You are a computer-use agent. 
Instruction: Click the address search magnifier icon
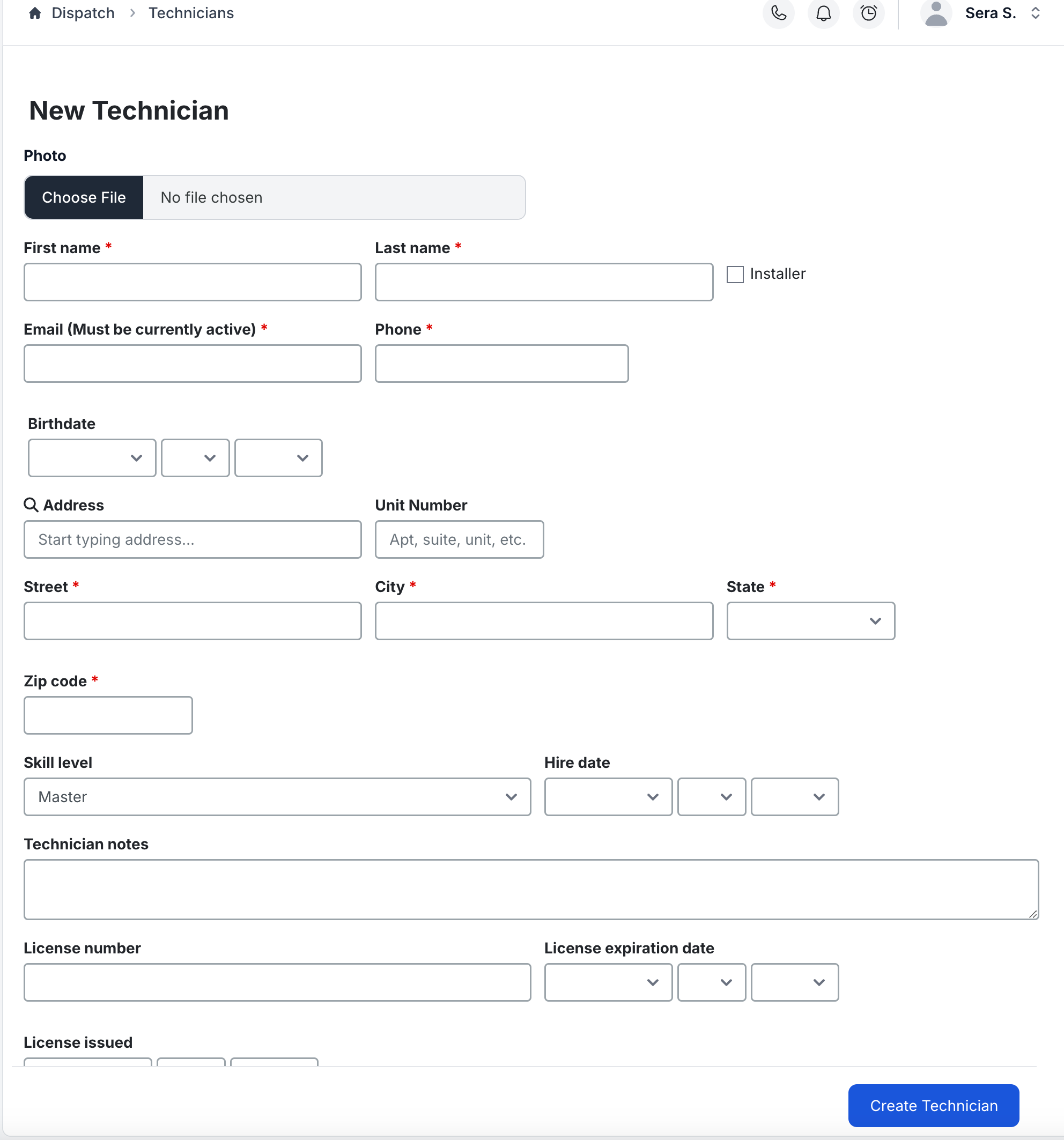tap(31, 505)
